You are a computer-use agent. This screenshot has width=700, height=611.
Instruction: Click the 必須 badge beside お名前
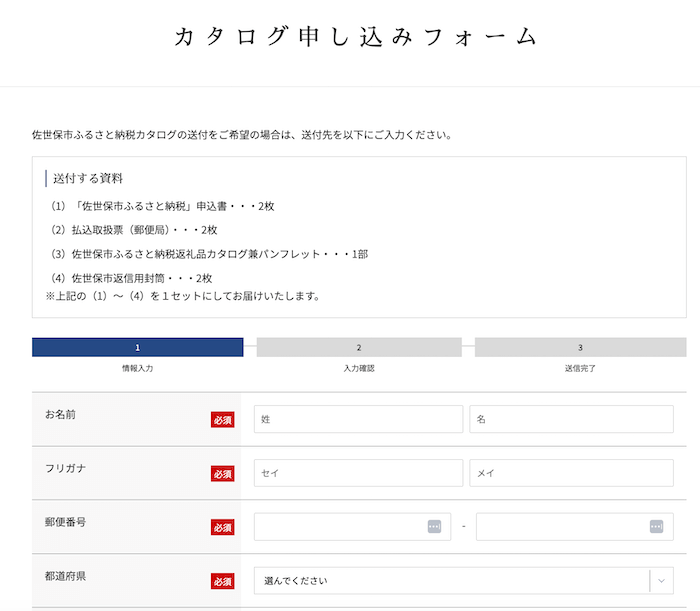pyautogui.click(x=222, y=420)
